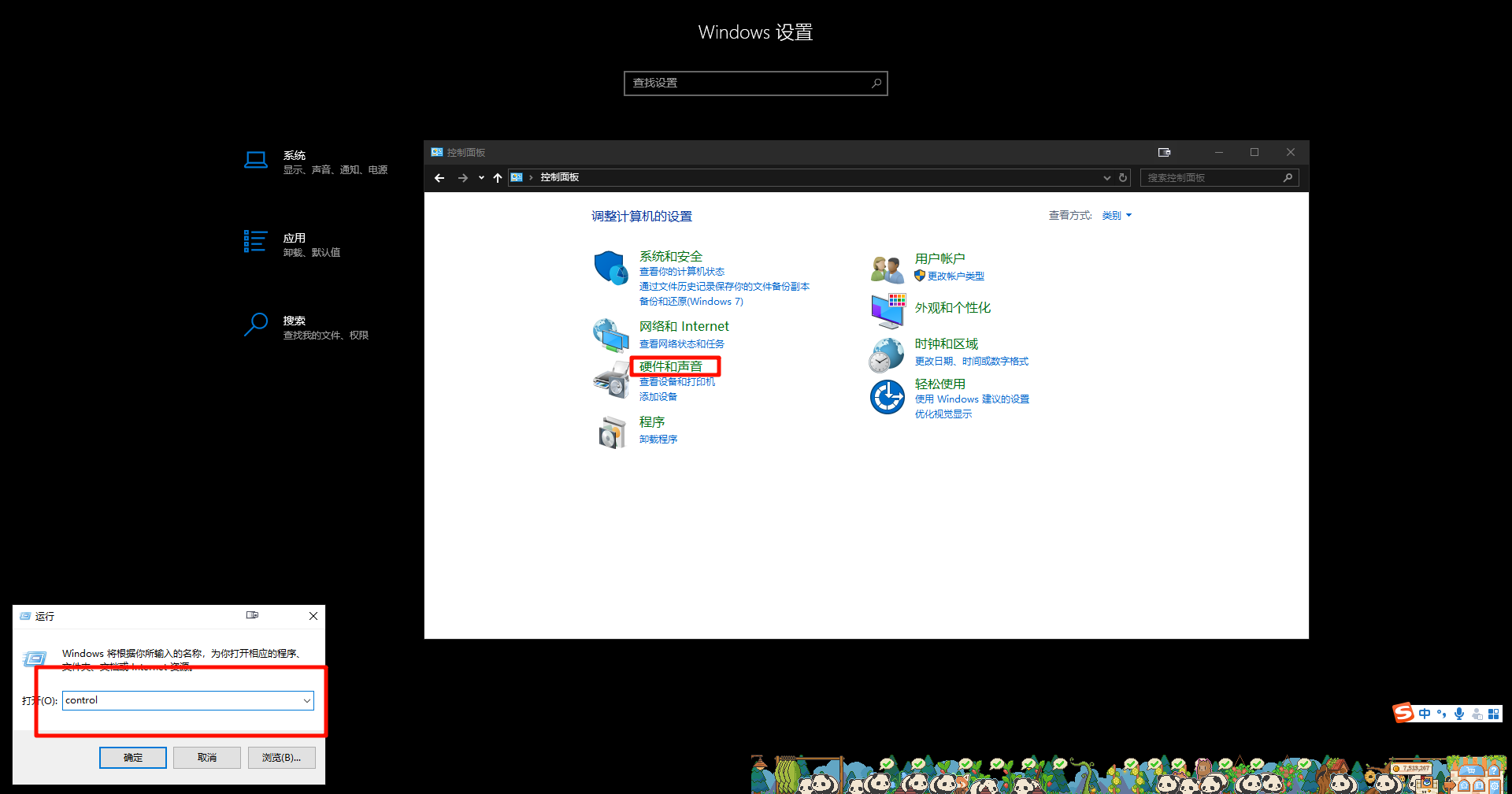Open the 网络和 Internet category link
Viewport: 1512px width, 794px height.
click(684, 326)
